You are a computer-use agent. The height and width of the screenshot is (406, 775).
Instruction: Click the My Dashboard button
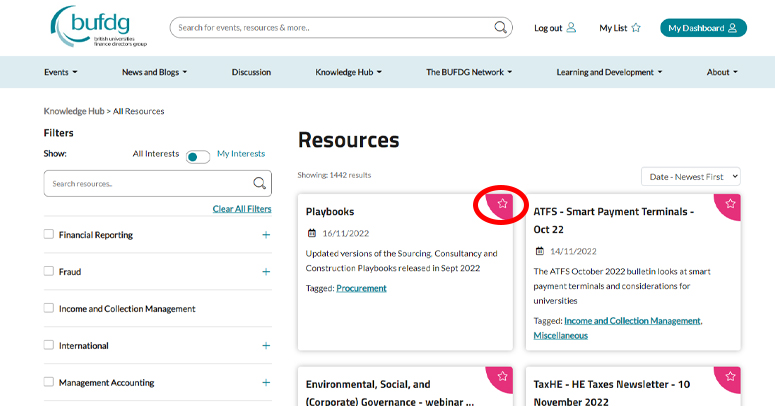(x=703, y=28)
